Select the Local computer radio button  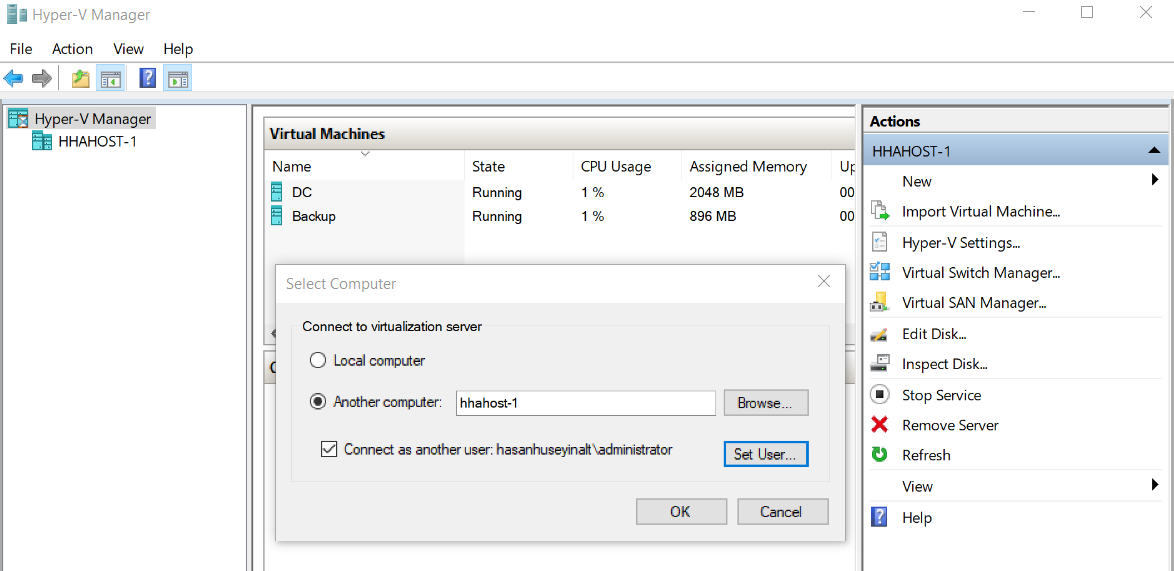[x=318, y=361]
